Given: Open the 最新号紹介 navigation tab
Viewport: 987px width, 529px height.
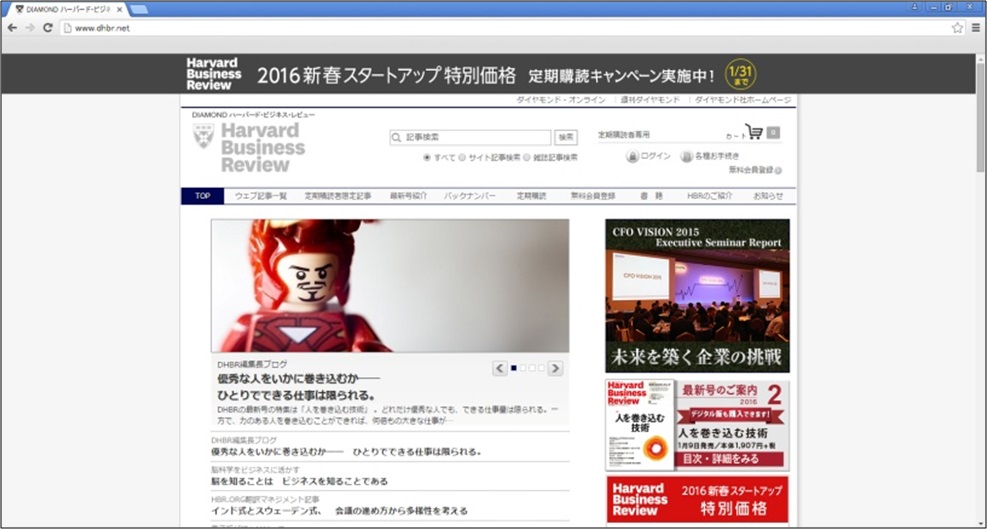Looking at the screenshot, I should 409,196.
